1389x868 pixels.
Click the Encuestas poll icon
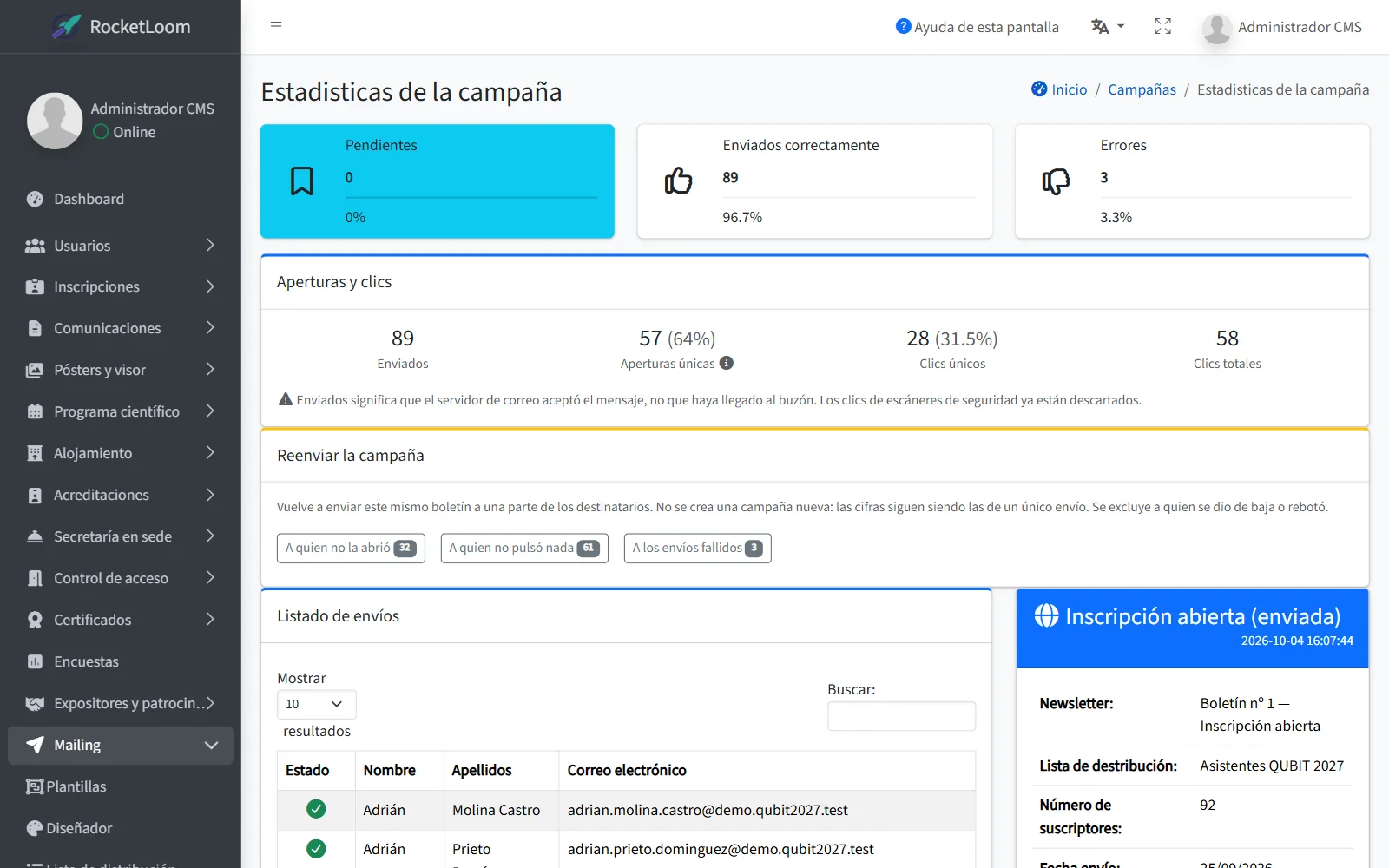[x=35, y=661]
